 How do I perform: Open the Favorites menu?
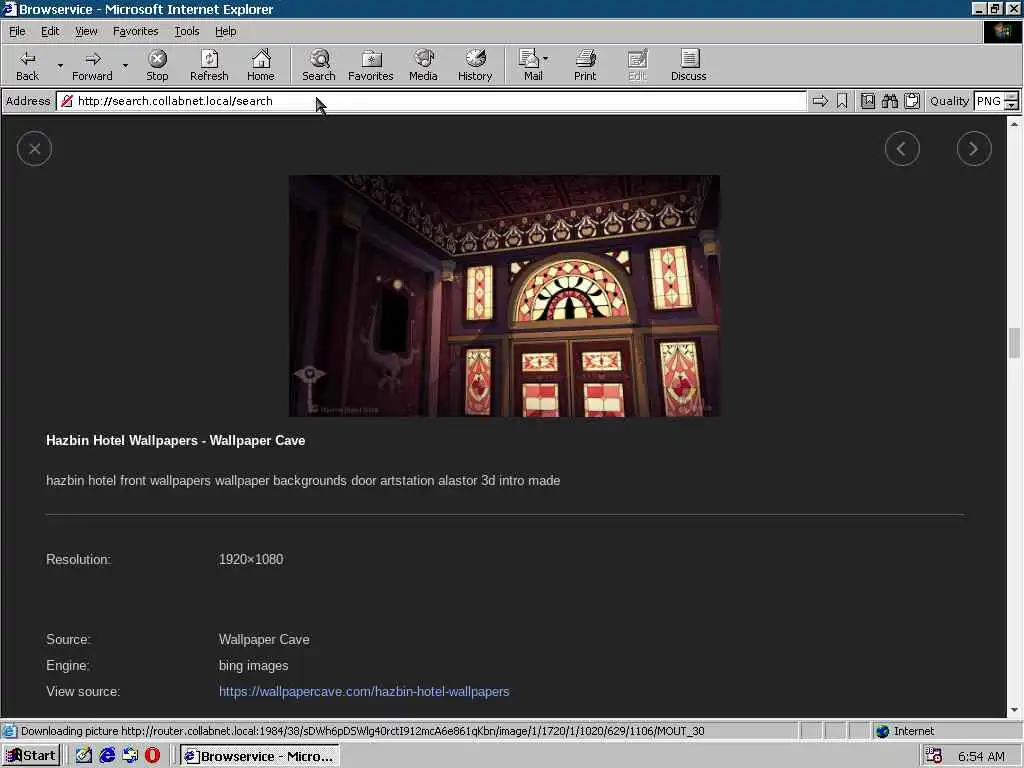click(135, 31)
